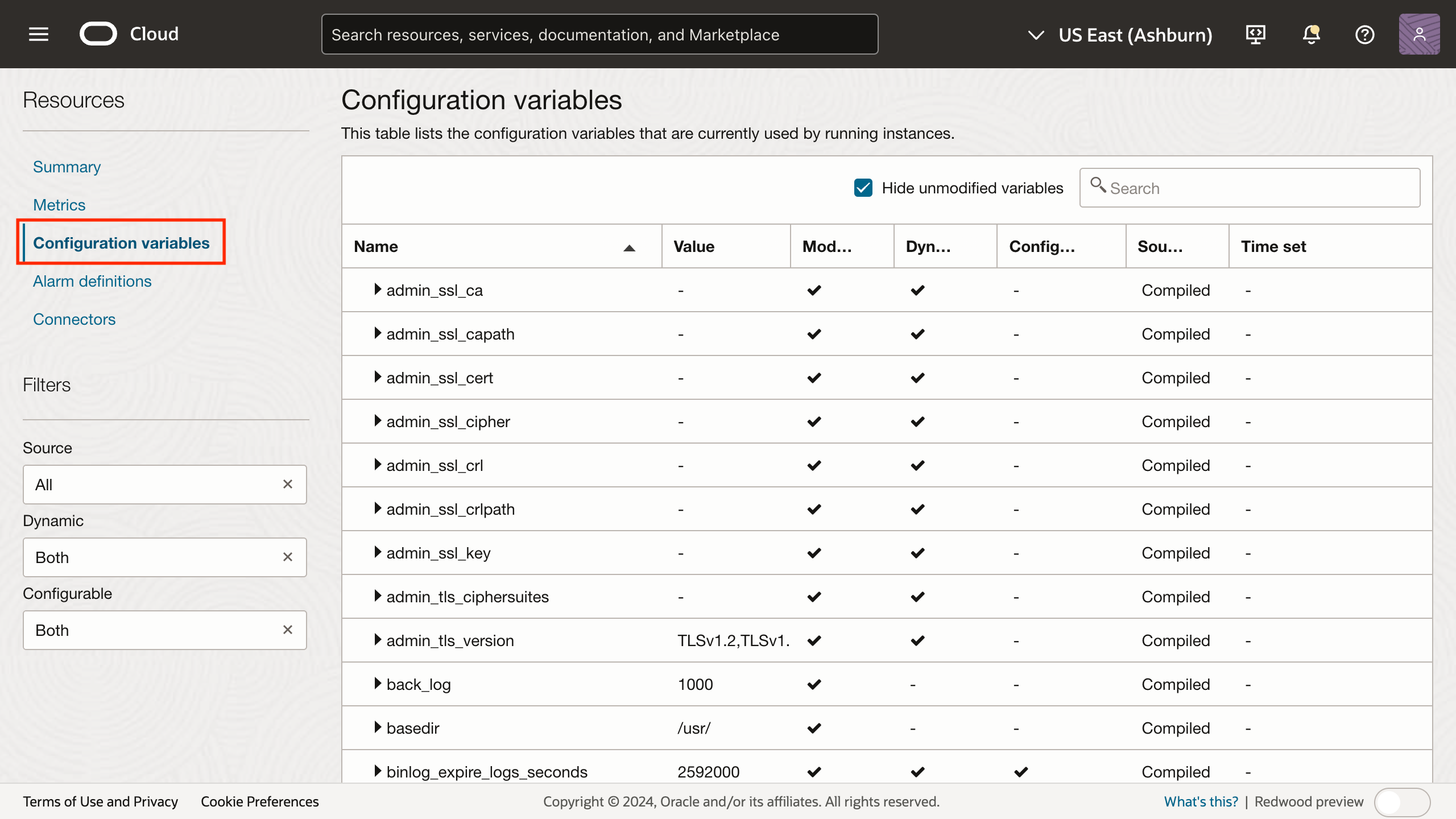The height and width of the screenshot is (819, 1456).
Task: Open the notifications bell
Action: coord(1310,34)
